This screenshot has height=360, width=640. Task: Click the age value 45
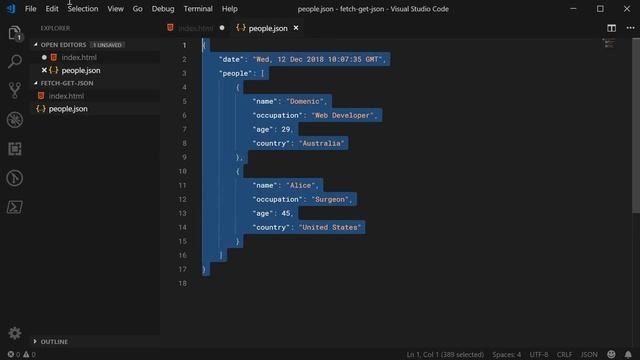[x=286, y=213]
